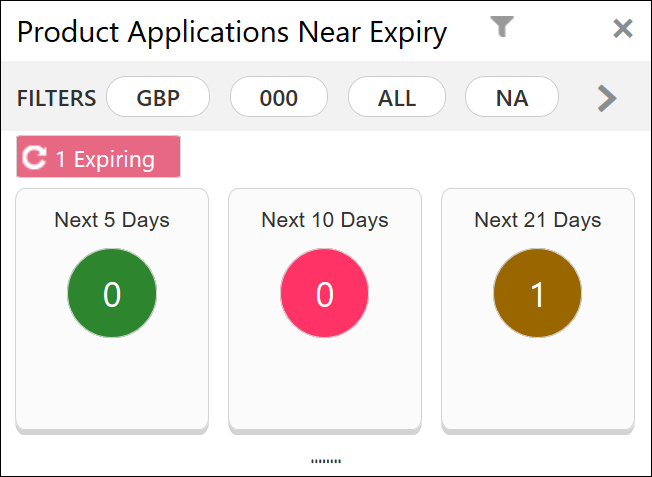Click the brown circle showing 1
The height and width of the screenshot is (477, 652).
(x=538, y=293)
